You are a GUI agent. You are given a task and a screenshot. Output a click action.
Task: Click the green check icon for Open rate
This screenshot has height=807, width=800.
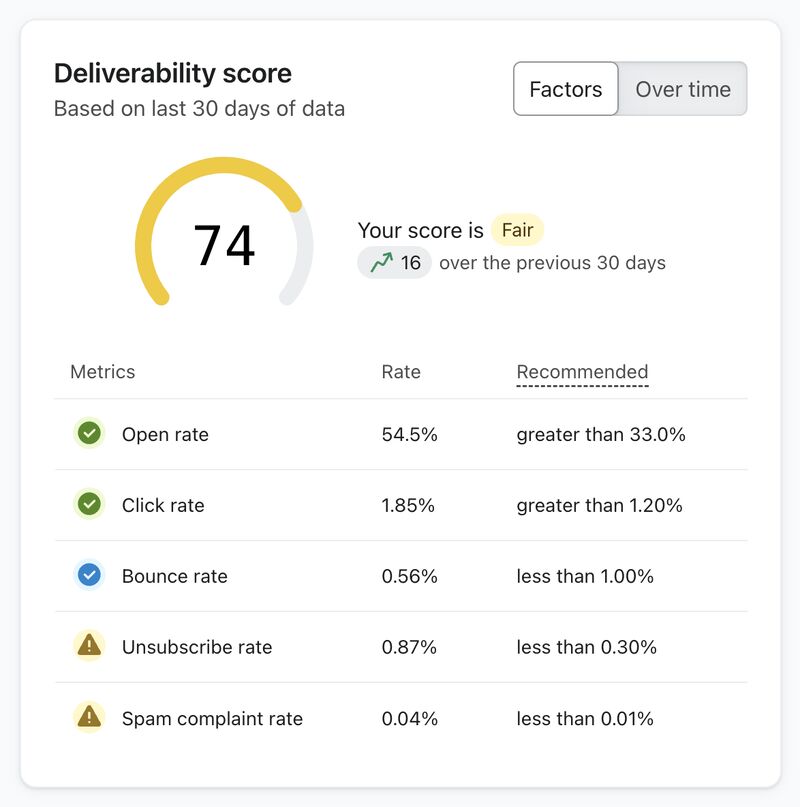[x=89, y=433]
